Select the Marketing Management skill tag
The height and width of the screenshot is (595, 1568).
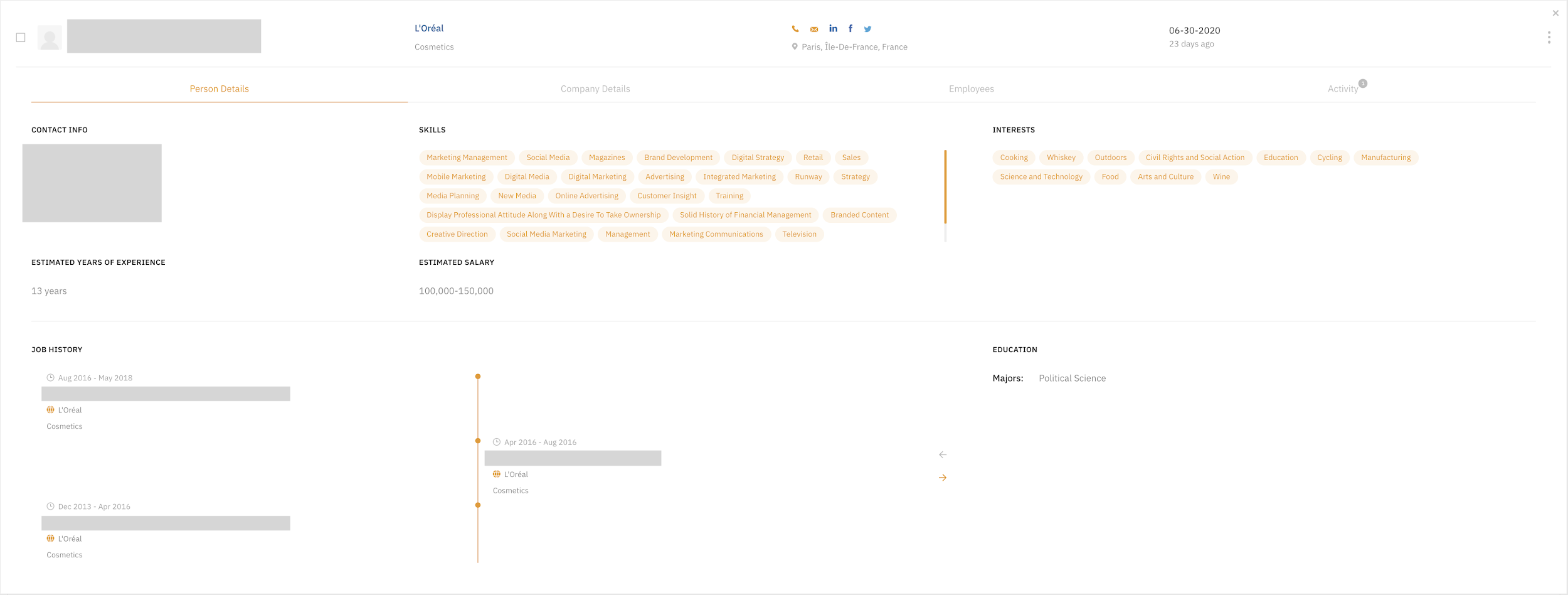pos(467,158)
